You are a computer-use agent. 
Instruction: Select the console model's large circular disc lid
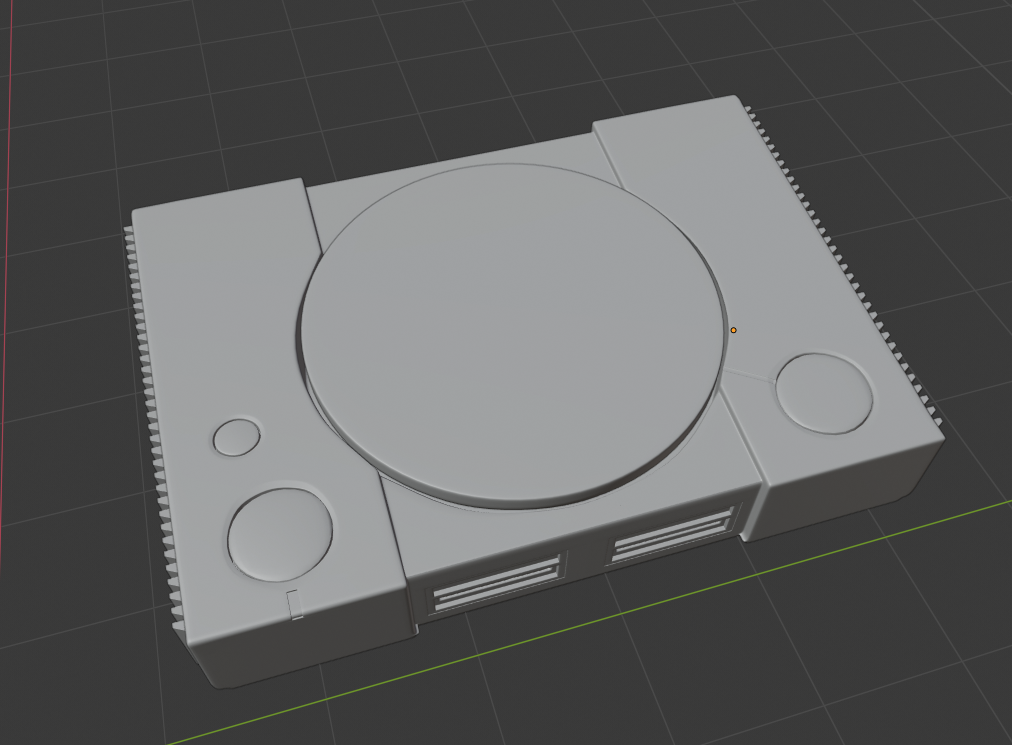click(x=514, y=334)
